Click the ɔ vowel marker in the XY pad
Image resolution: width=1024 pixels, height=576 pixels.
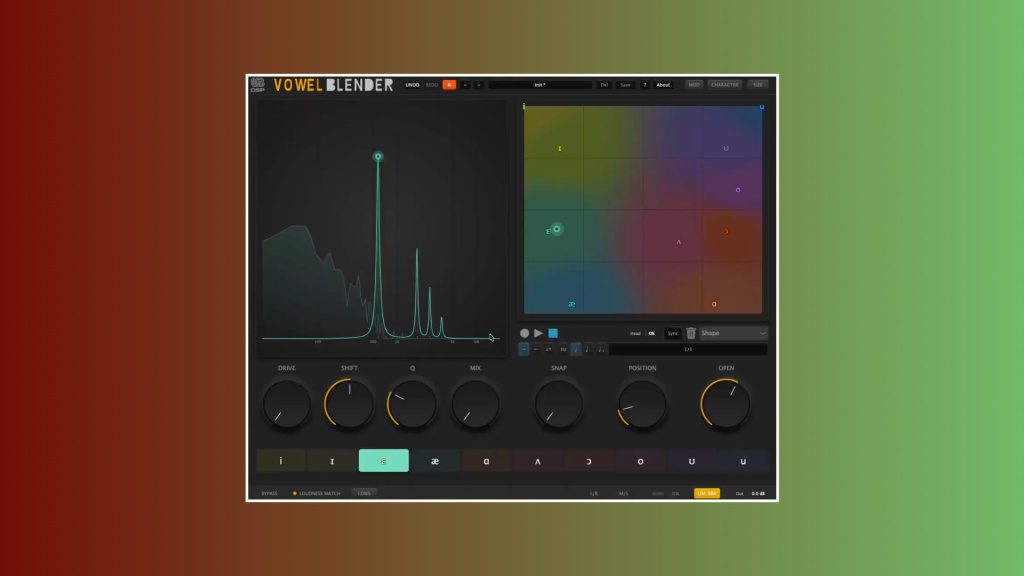pos(726,232)
